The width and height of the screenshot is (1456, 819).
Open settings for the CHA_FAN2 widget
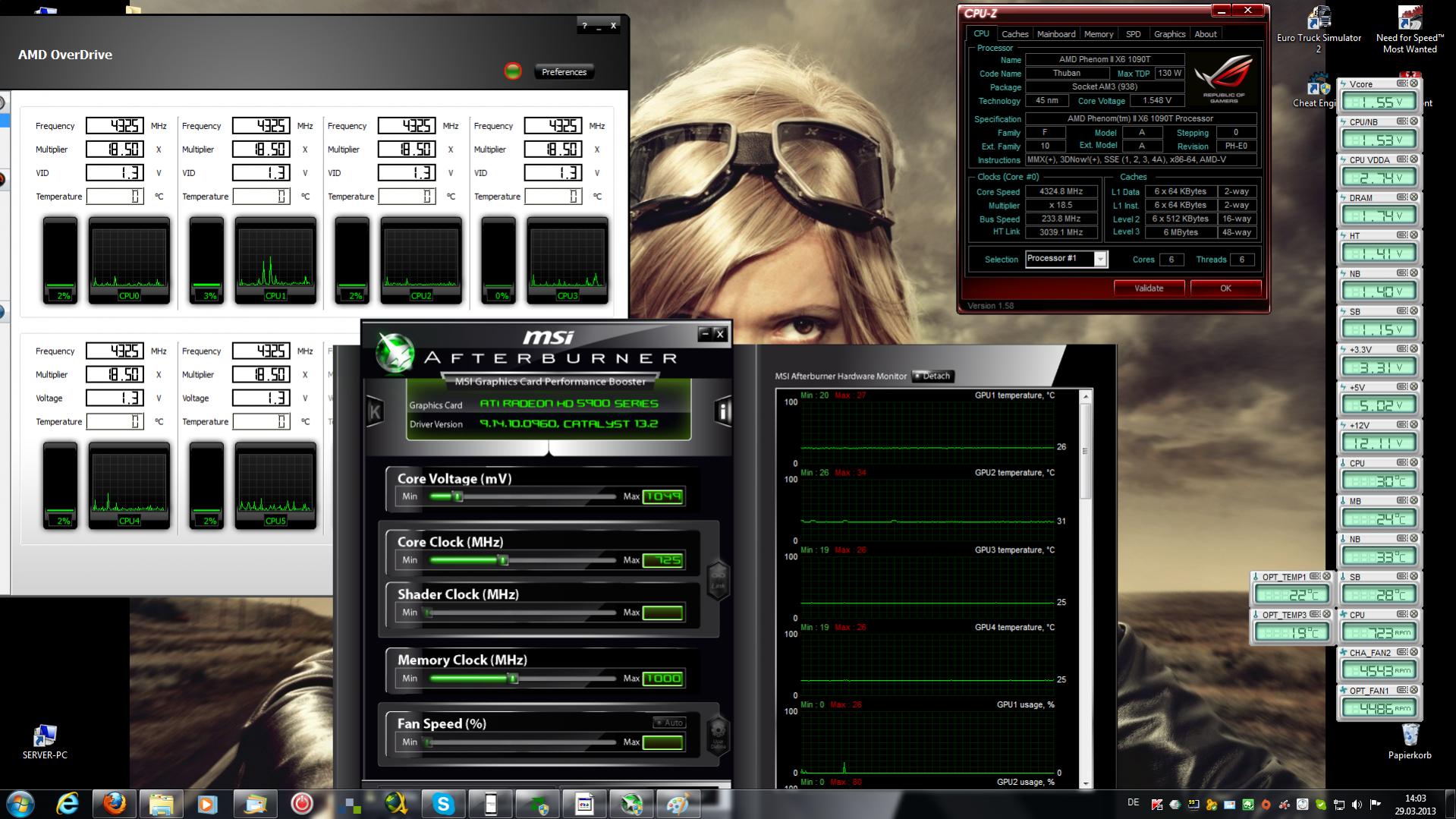pos(1402,653)
